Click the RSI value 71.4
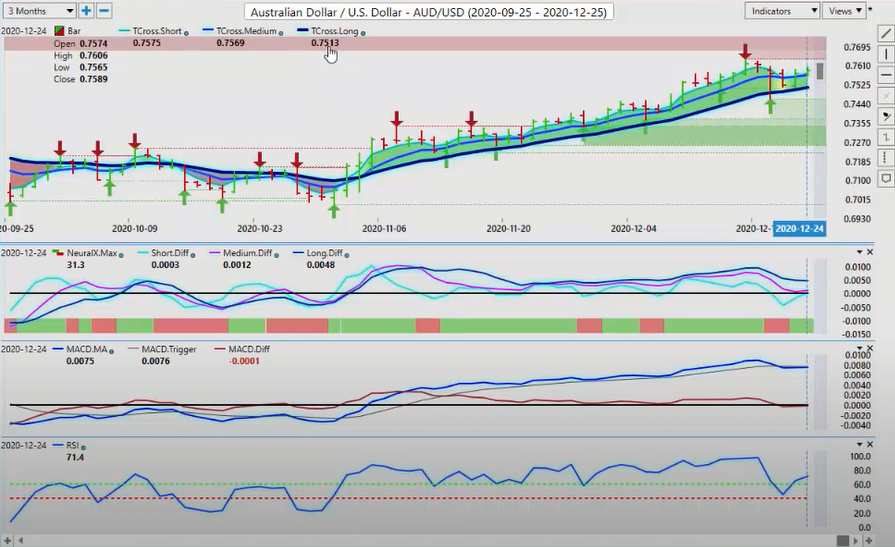Image resolution: width=895 pixels, height=547 pixels. coord(75,457)
